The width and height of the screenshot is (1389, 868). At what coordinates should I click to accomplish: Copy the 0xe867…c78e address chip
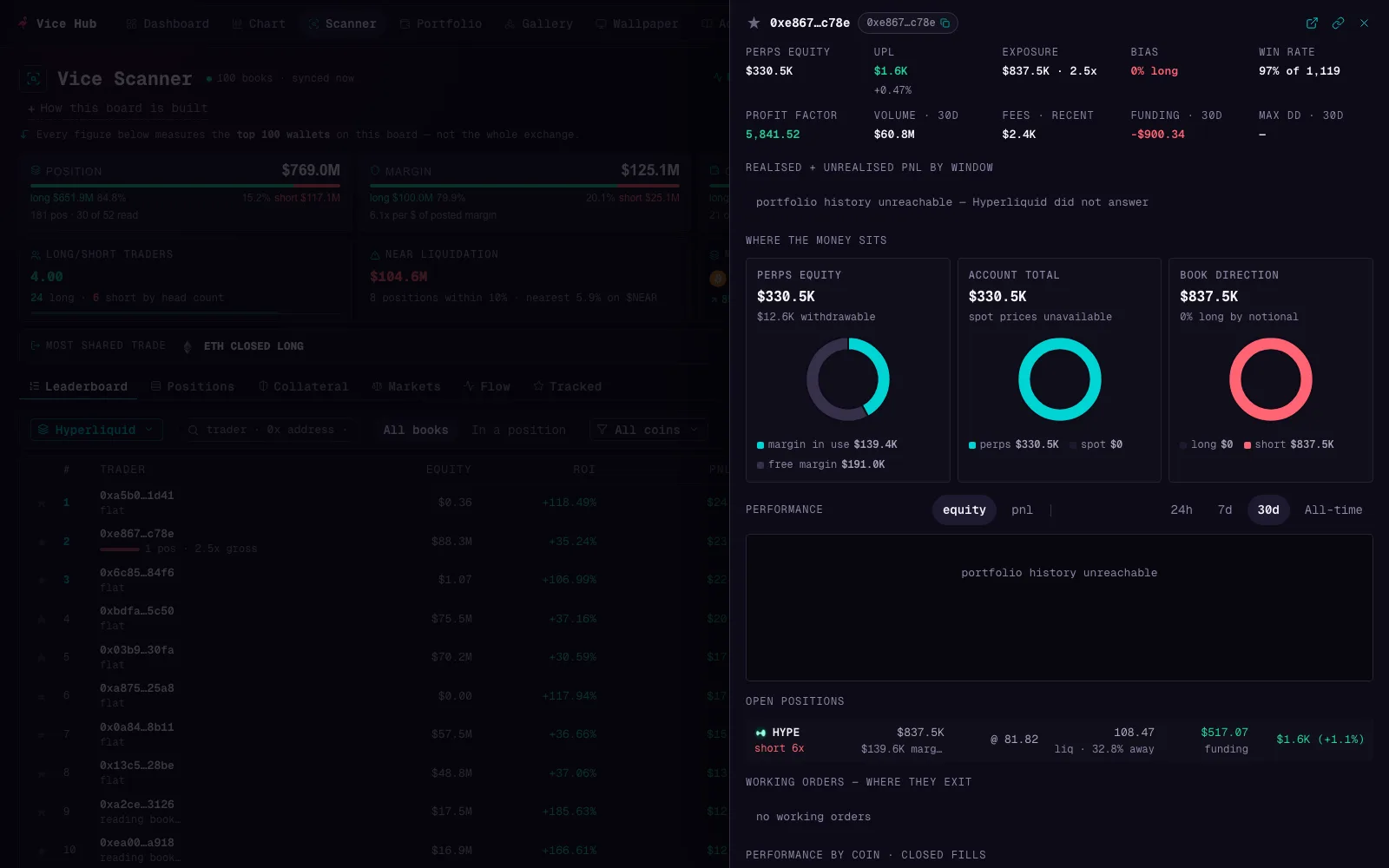pos(907,23)
